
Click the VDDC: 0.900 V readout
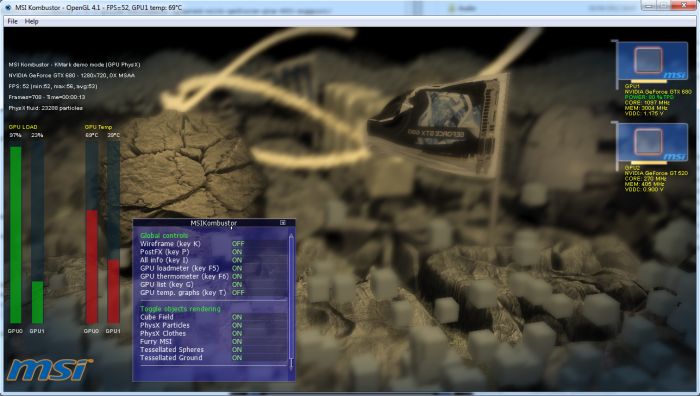coord(644,189)
